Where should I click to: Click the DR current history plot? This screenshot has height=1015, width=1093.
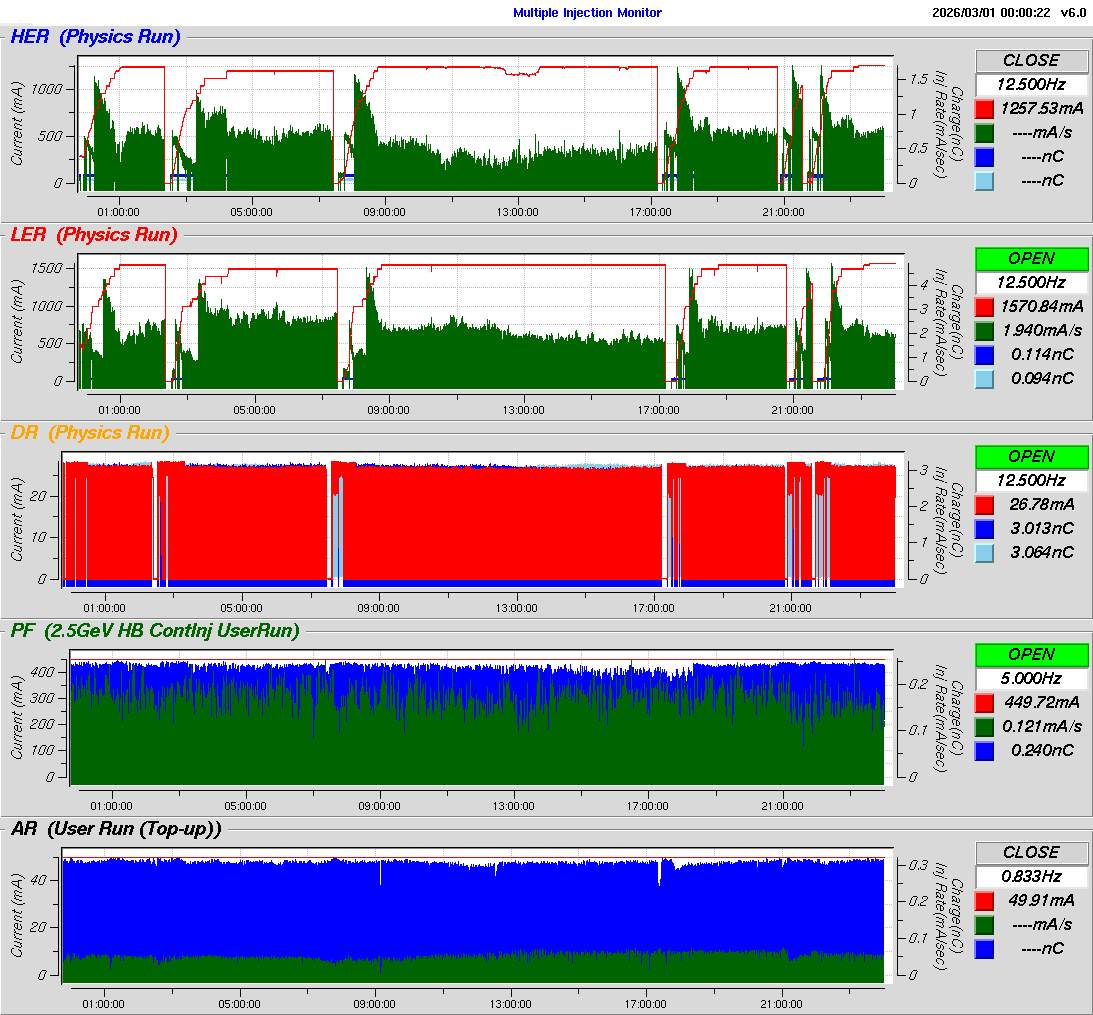[483, 519]
